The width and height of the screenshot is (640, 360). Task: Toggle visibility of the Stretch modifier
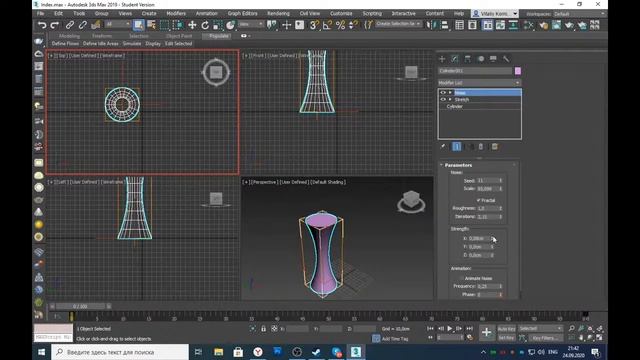[443, 99]
